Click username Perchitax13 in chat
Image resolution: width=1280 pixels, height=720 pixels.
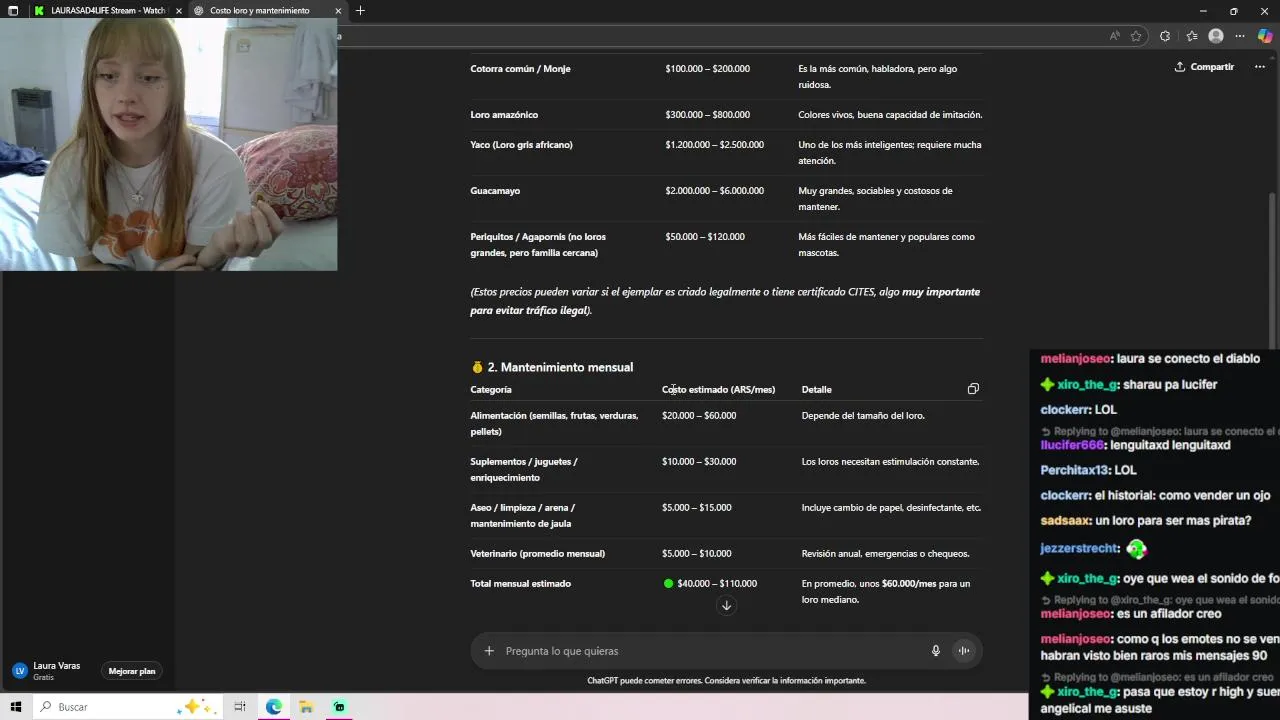[1074, 470]
